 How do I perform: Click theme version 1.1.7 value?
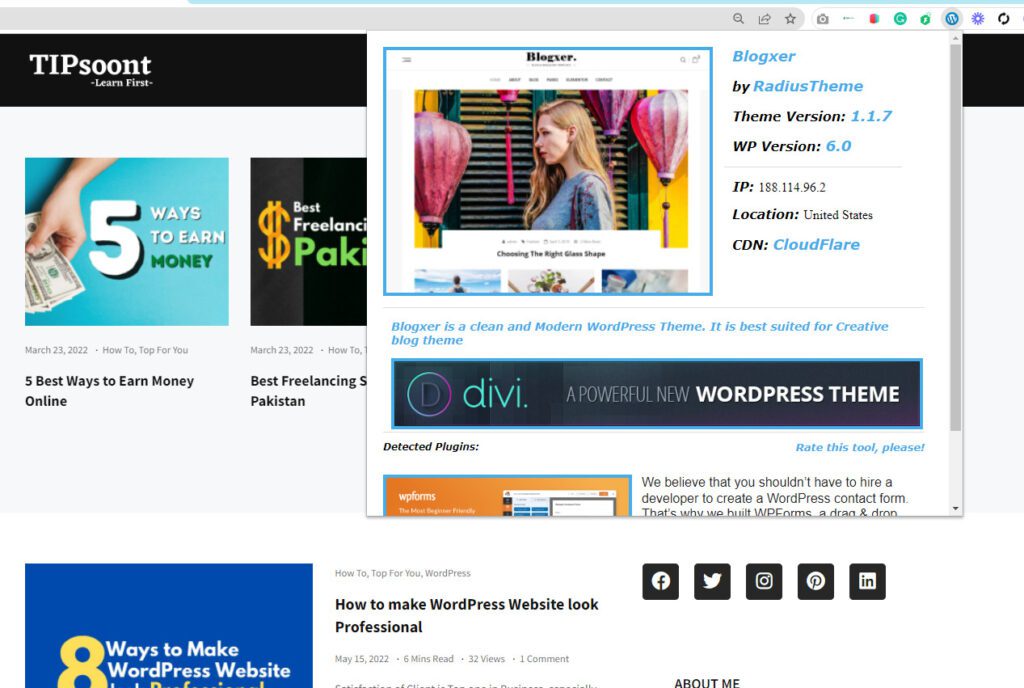[871, 116]
